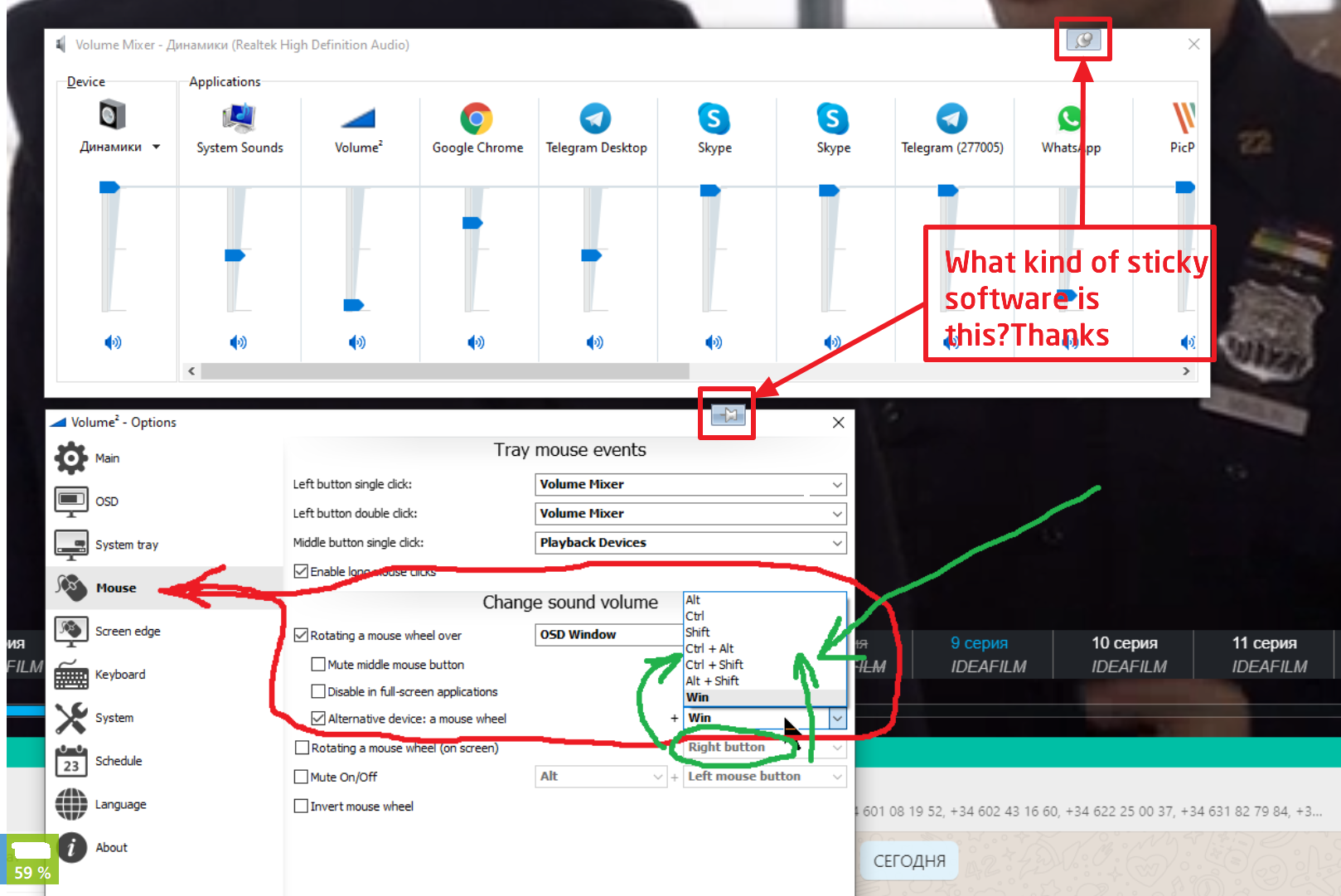Click the Volume² app icon in mixer
This screenshot has width=1341, height=896.
357,119
